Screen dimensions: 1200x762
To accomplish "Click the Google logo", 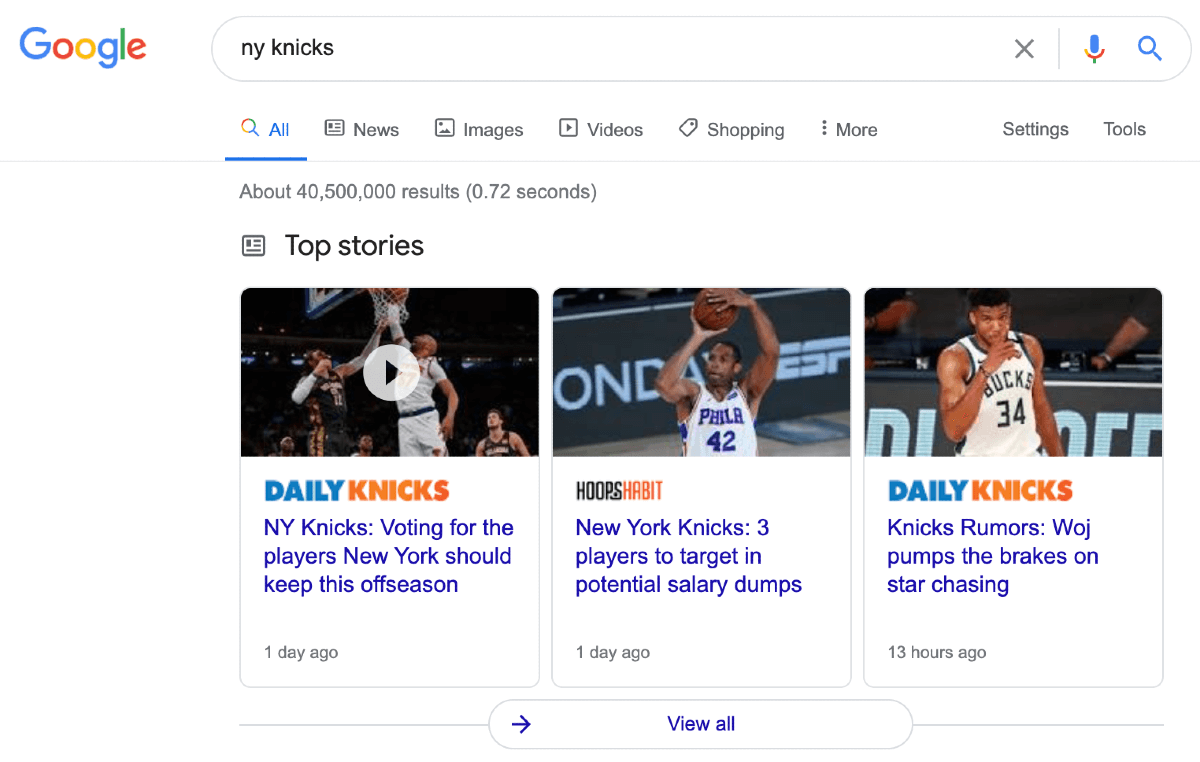I will click(83, 46).
